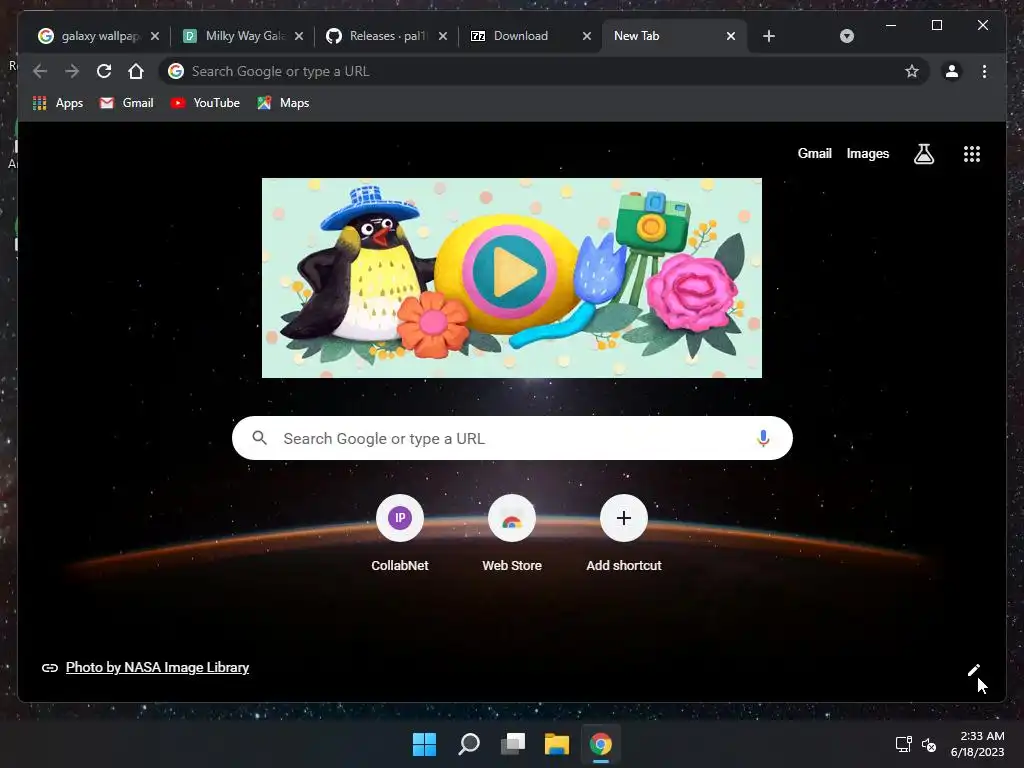Viewport: 1024px width, 768px height.
Task: Start voice search with the microphone
Action: (763, 438)
